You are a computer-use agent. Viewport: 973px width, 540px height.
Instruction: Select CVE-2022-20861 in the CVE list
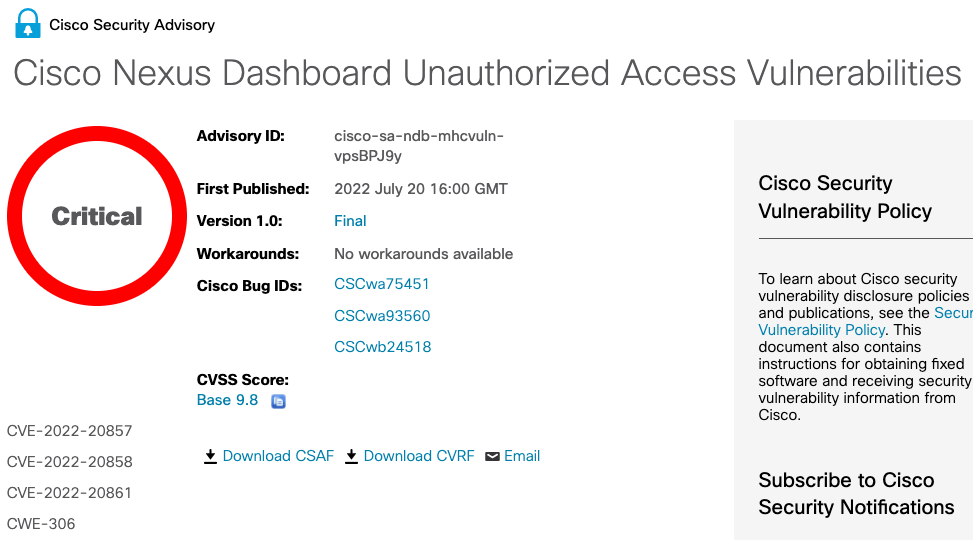[69, 493]
